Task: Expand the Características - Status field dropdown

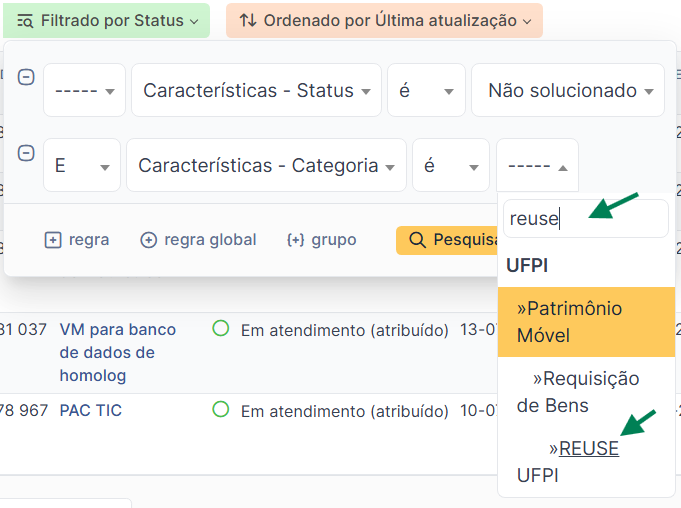Action: pos(256,90)
